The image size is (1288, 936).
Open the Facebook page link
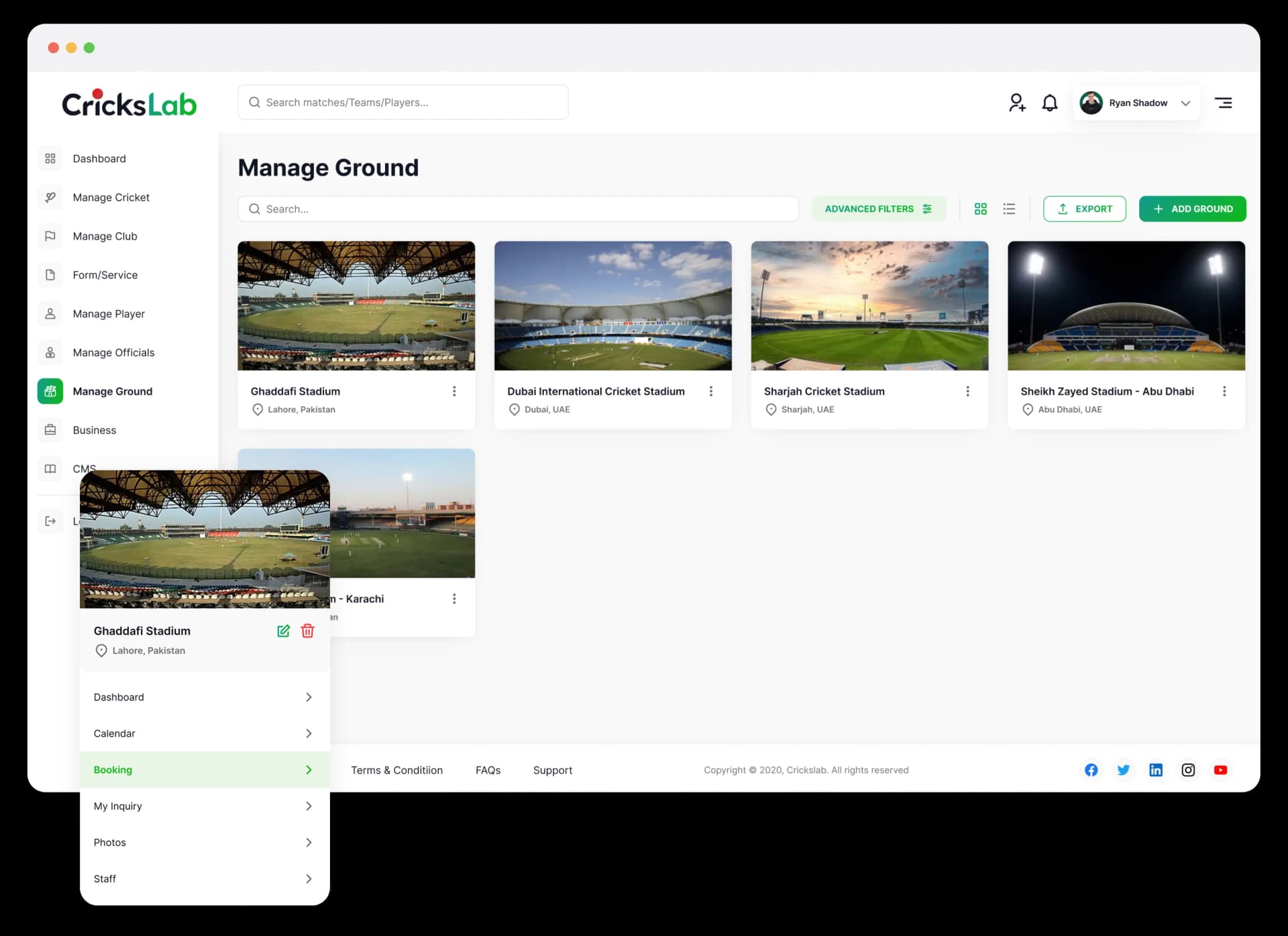pos(1091,770)
